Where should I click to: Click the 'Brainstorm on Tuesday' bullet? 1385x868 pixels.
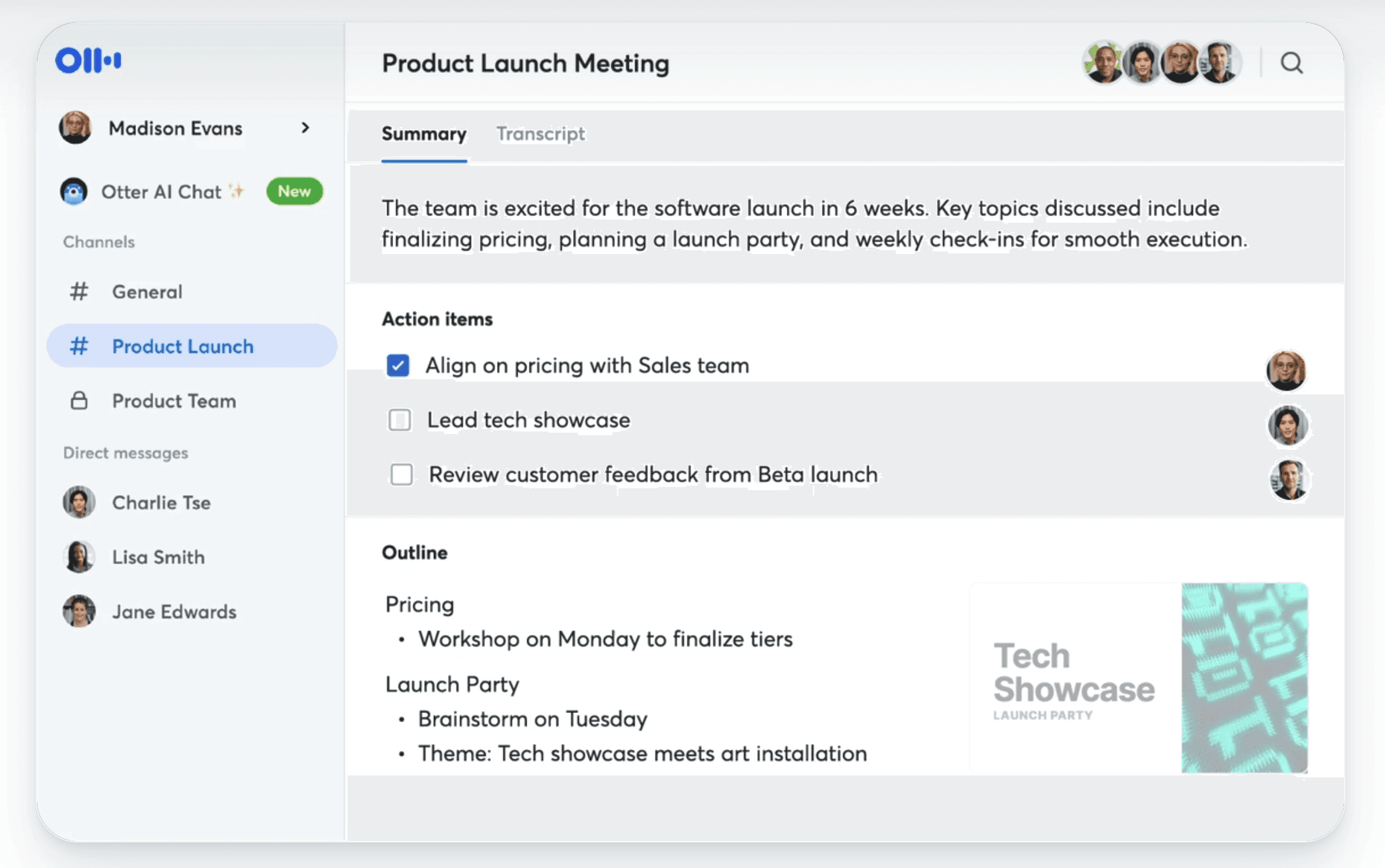533,719
